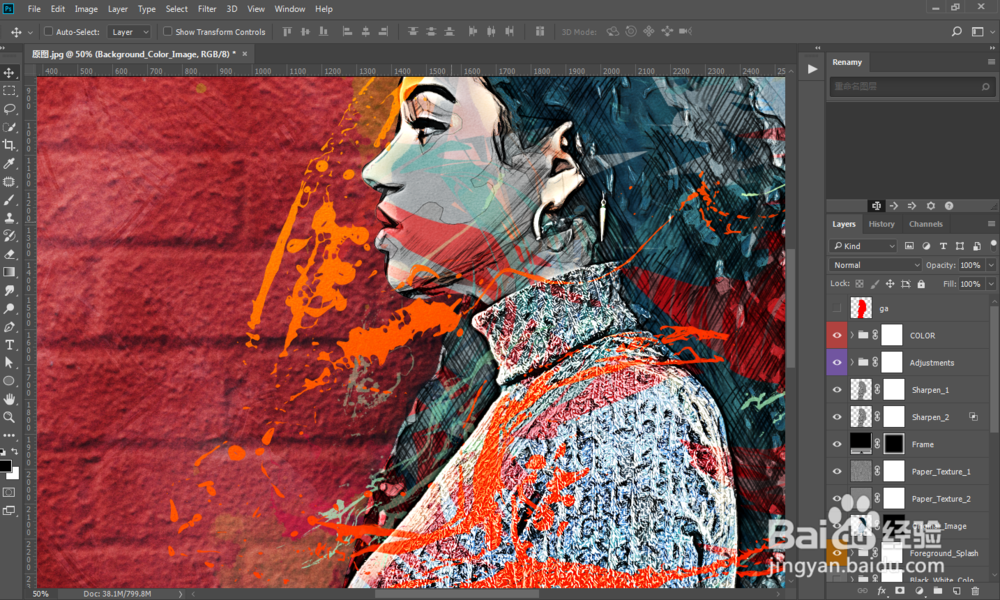Image resolution: width=1000 pixels, height=600 pixels.
Task: Select the Crop tool
Action: 9,145
